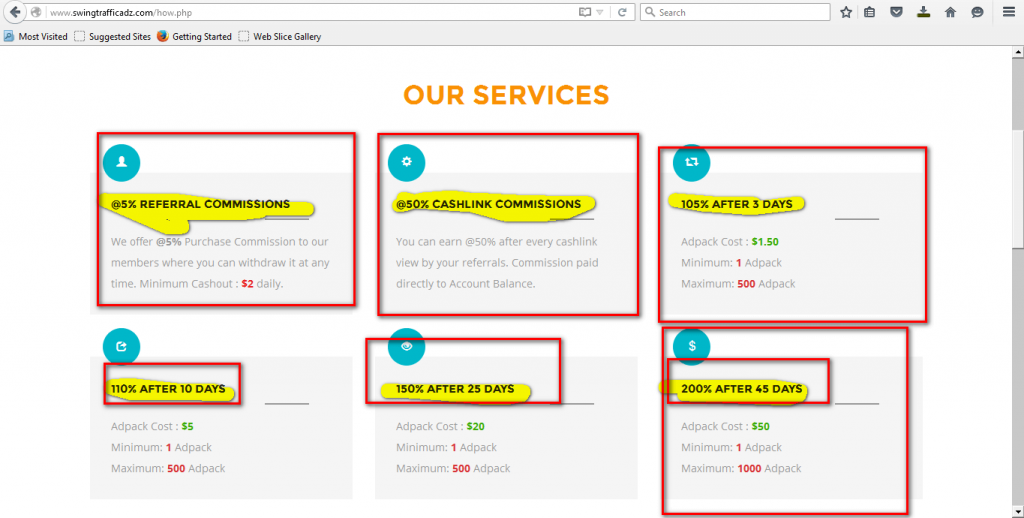The image size is (1024, 518).
Task: Go to the home page icon
Action: [x=950, y=13]
